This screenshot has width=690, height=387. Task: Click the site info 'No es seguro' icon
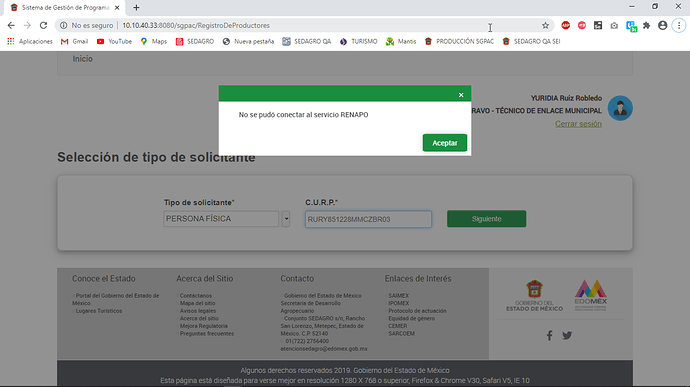64,26
